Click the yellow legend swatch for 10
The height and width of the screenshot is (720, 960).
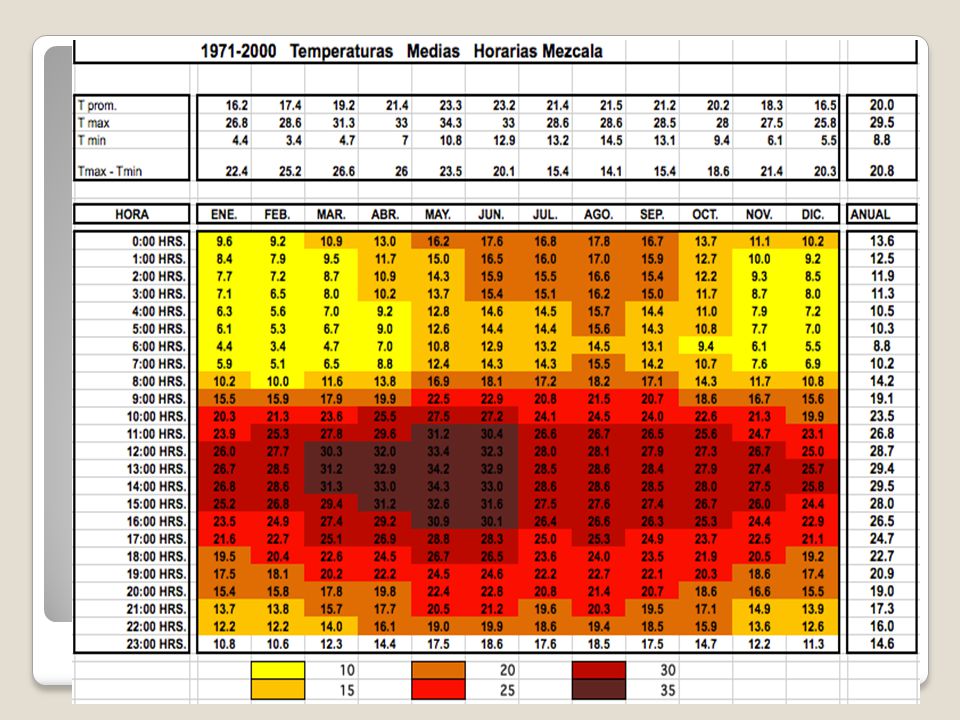[278, 670]
